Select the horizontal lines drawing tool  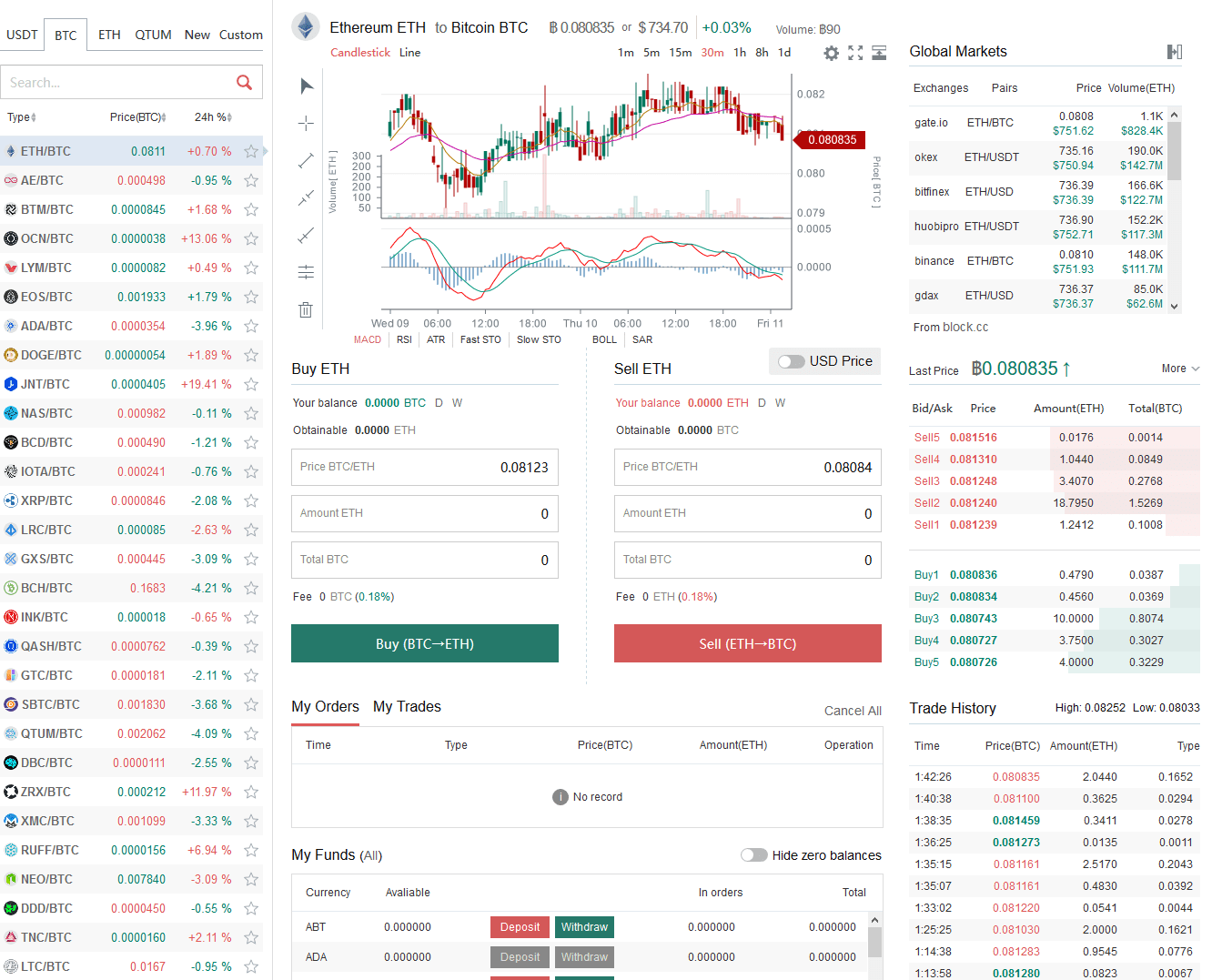point(306,272)
